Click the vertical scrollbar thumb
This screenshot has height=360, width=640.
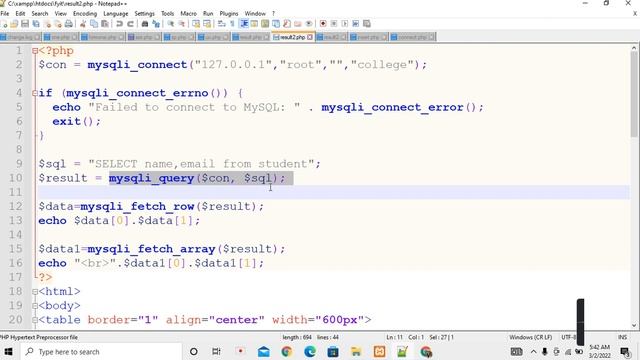(x=634, y=94)
